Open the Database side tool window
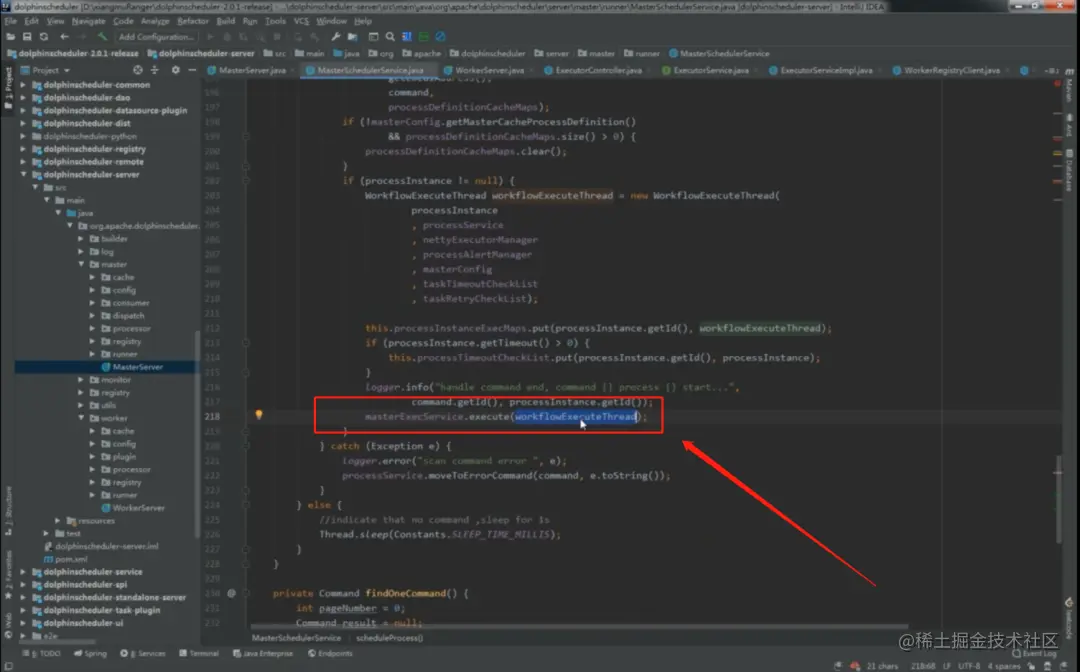1080x672 pixels. [x=1069, y=169]
